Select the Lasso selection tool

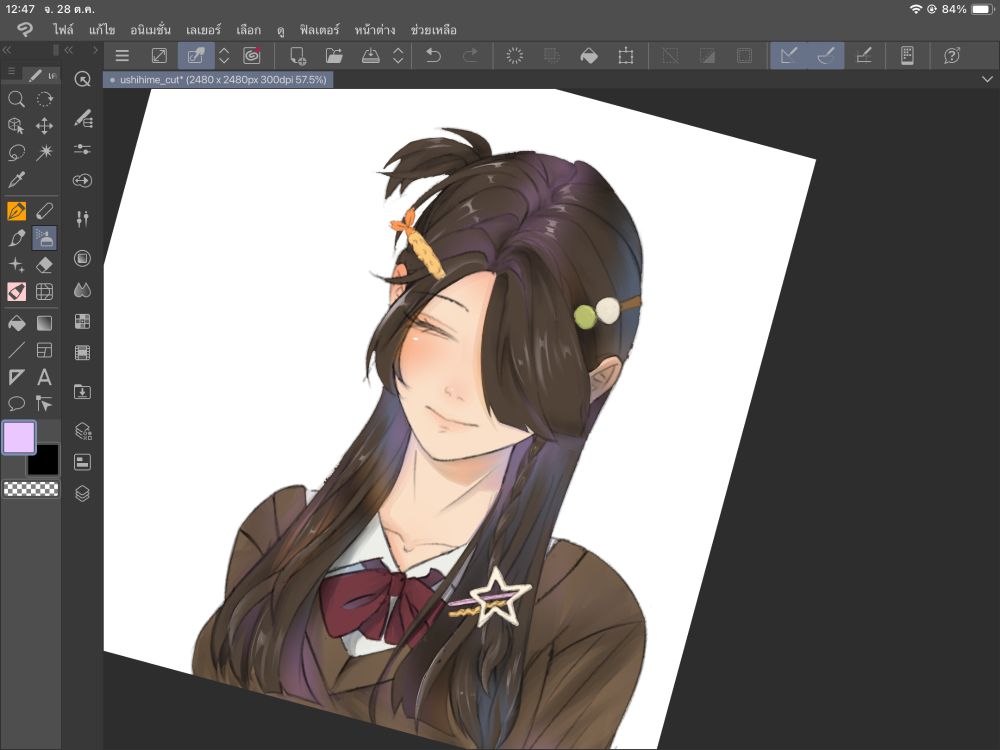coord(17,152)
